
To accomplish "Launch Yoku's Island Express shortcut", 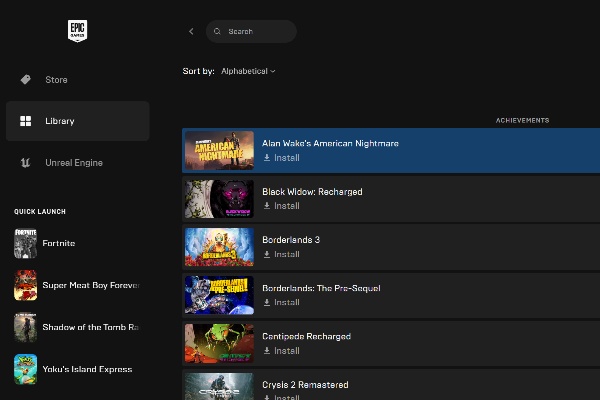I will [x=87, y=369].
